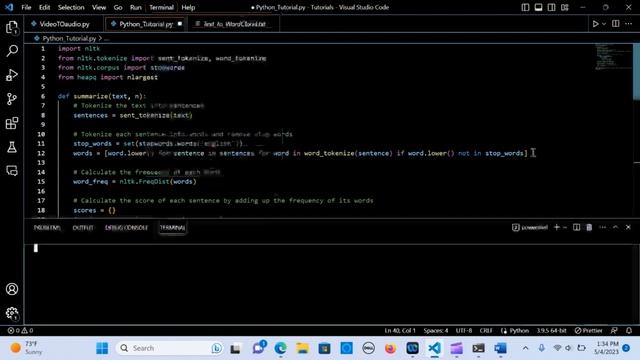Image resolution: width=640 pixels, height=360 pixels.
Task: Click into the terminal input area
Action: [331, 284]
